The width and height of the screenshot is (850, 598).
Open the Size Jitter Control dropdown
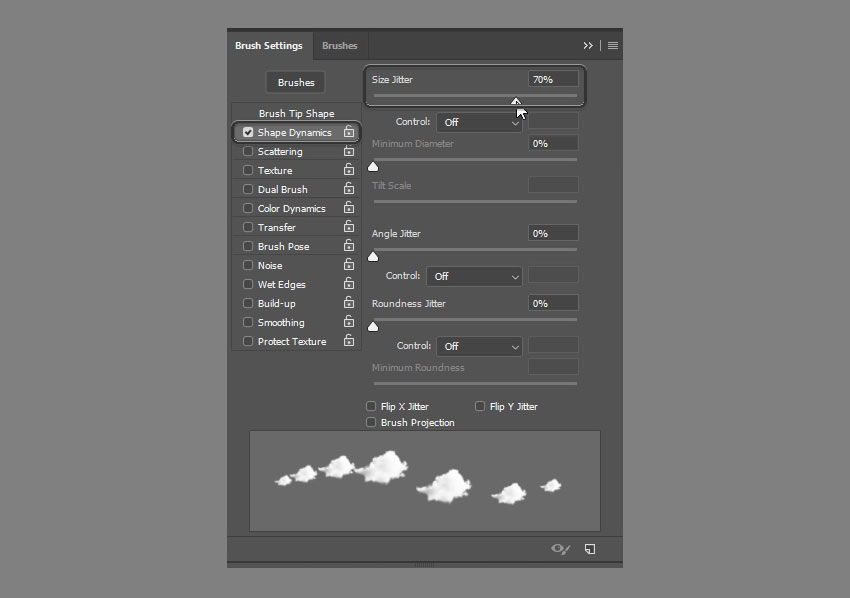pos(479,122)
